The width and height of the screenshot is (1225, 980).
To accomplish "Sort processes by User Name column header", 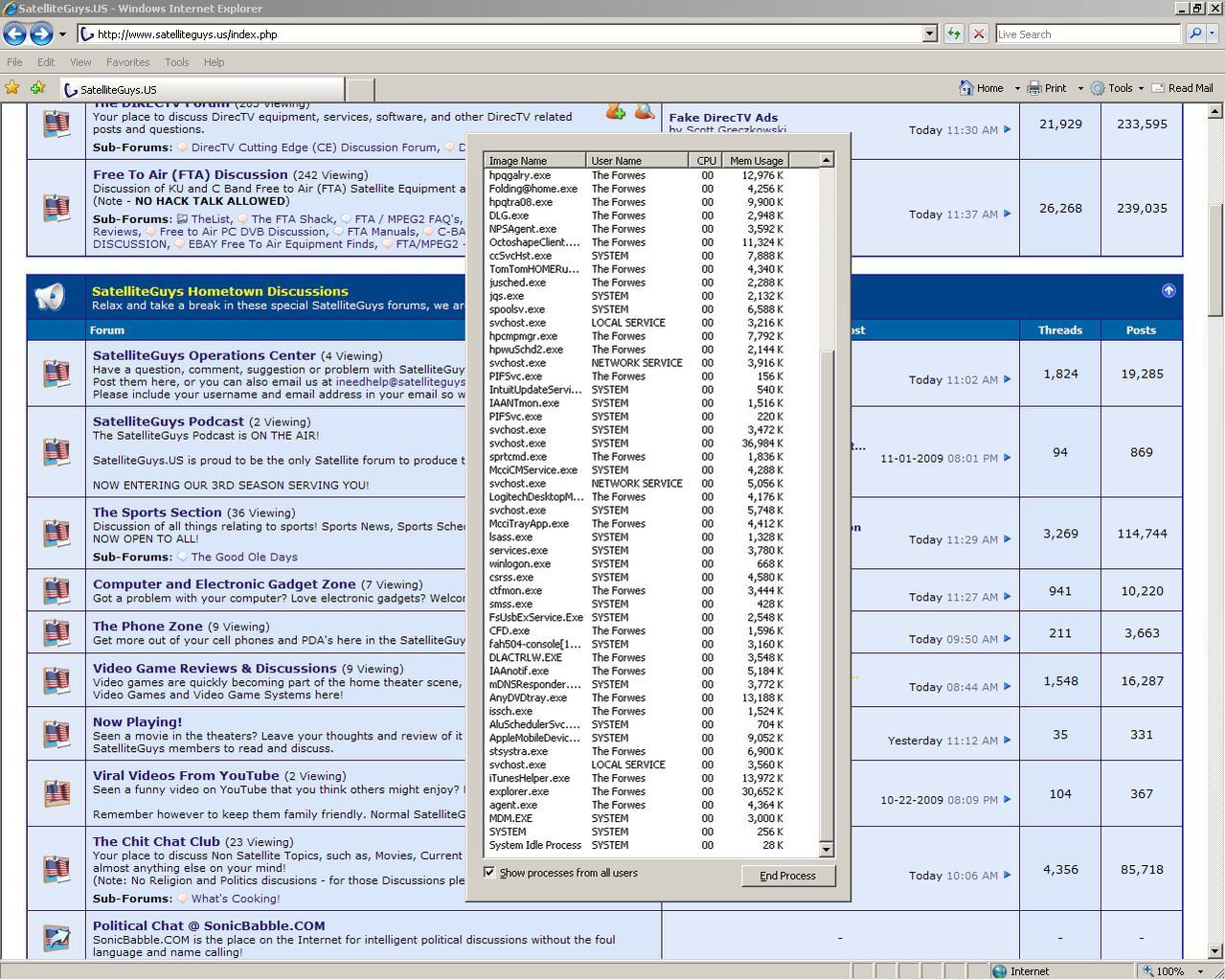I will 637,161.
